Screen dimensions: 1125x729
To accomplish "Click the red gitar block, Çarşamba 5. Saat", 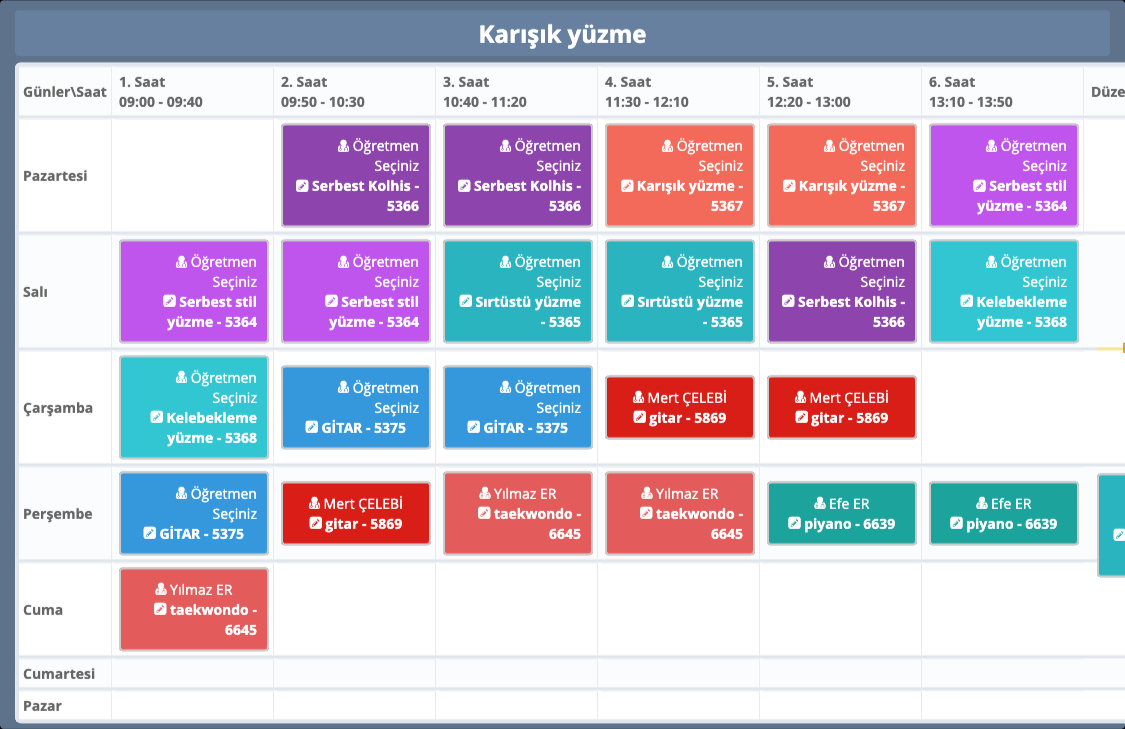I will point(841,408).
